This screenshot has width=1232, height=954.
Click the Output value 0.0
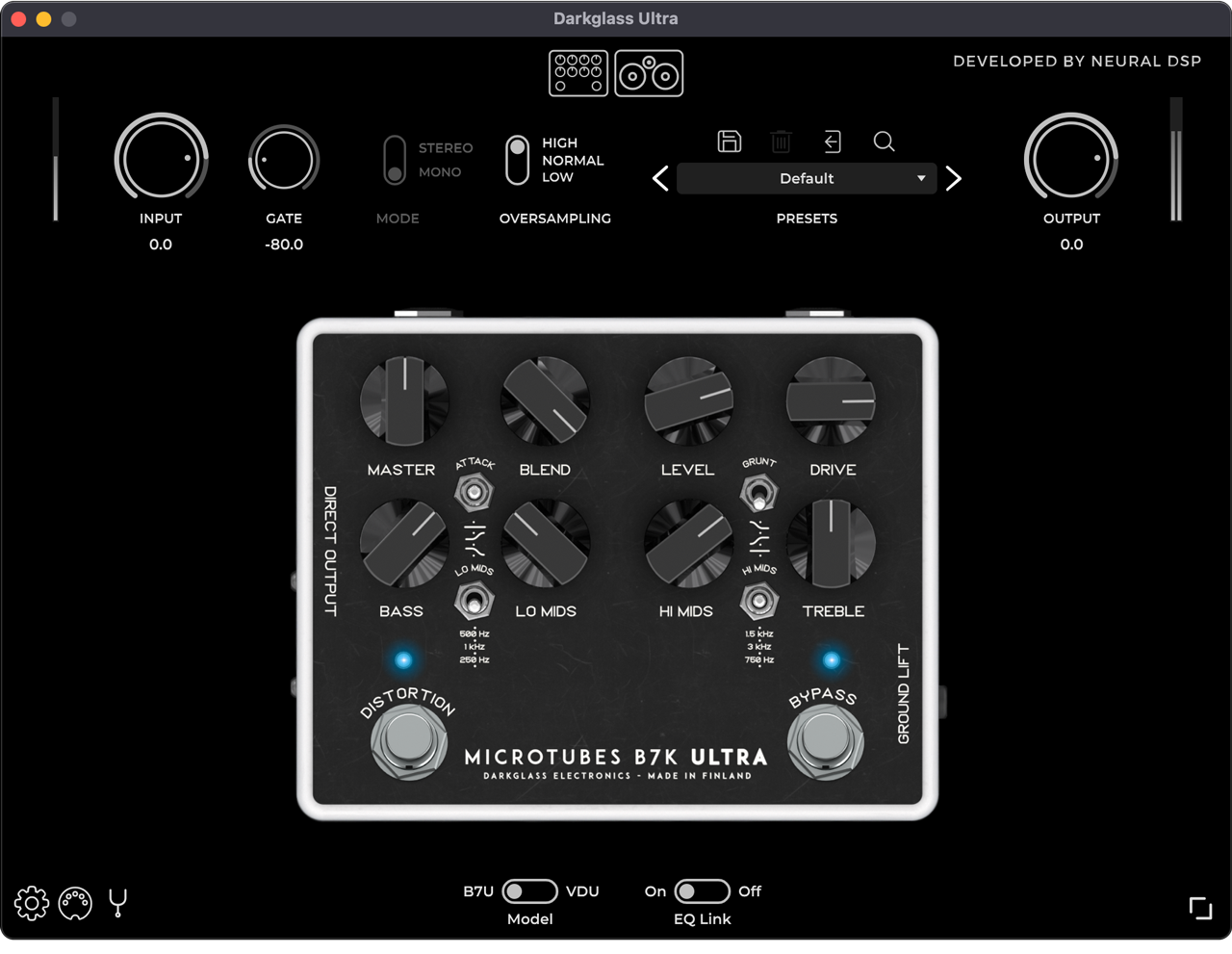pyautogui.click(x=1071, y=245)
